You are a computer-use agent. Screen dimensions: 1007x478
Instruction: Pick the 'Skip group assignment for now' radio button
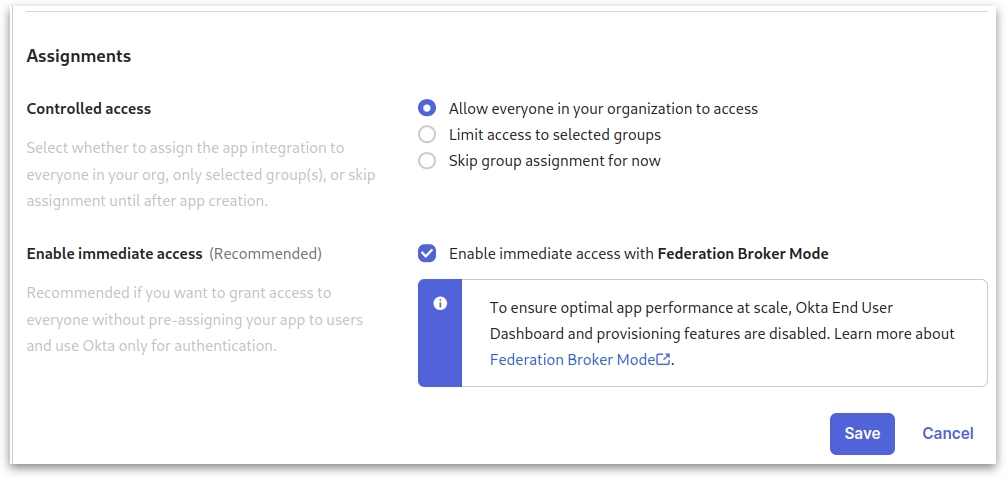[x=427, y=161]
